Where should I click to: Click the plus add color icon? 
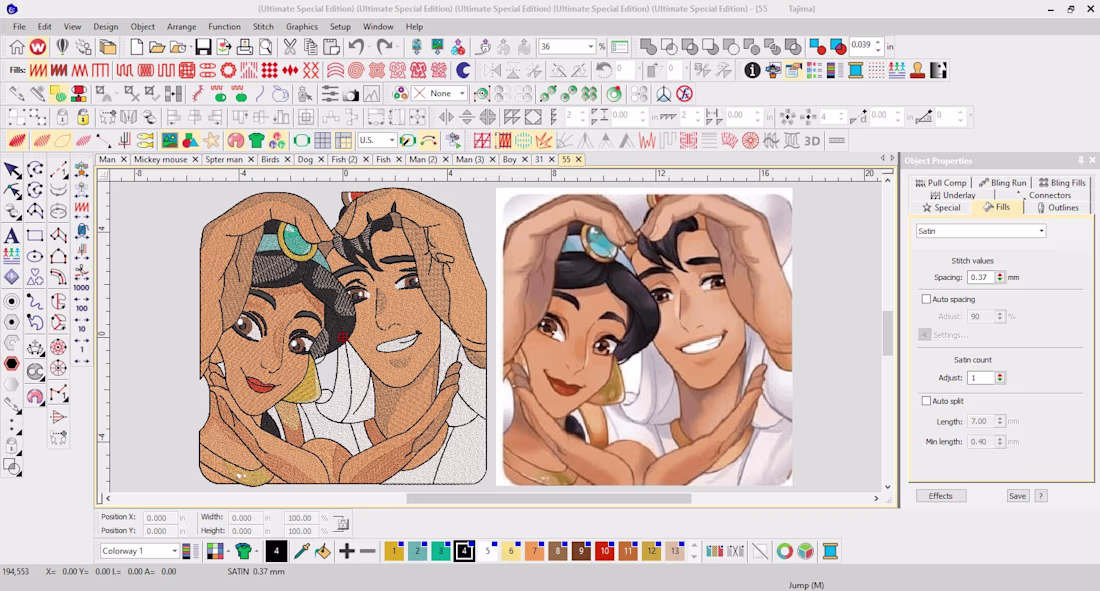coord(346,551)
